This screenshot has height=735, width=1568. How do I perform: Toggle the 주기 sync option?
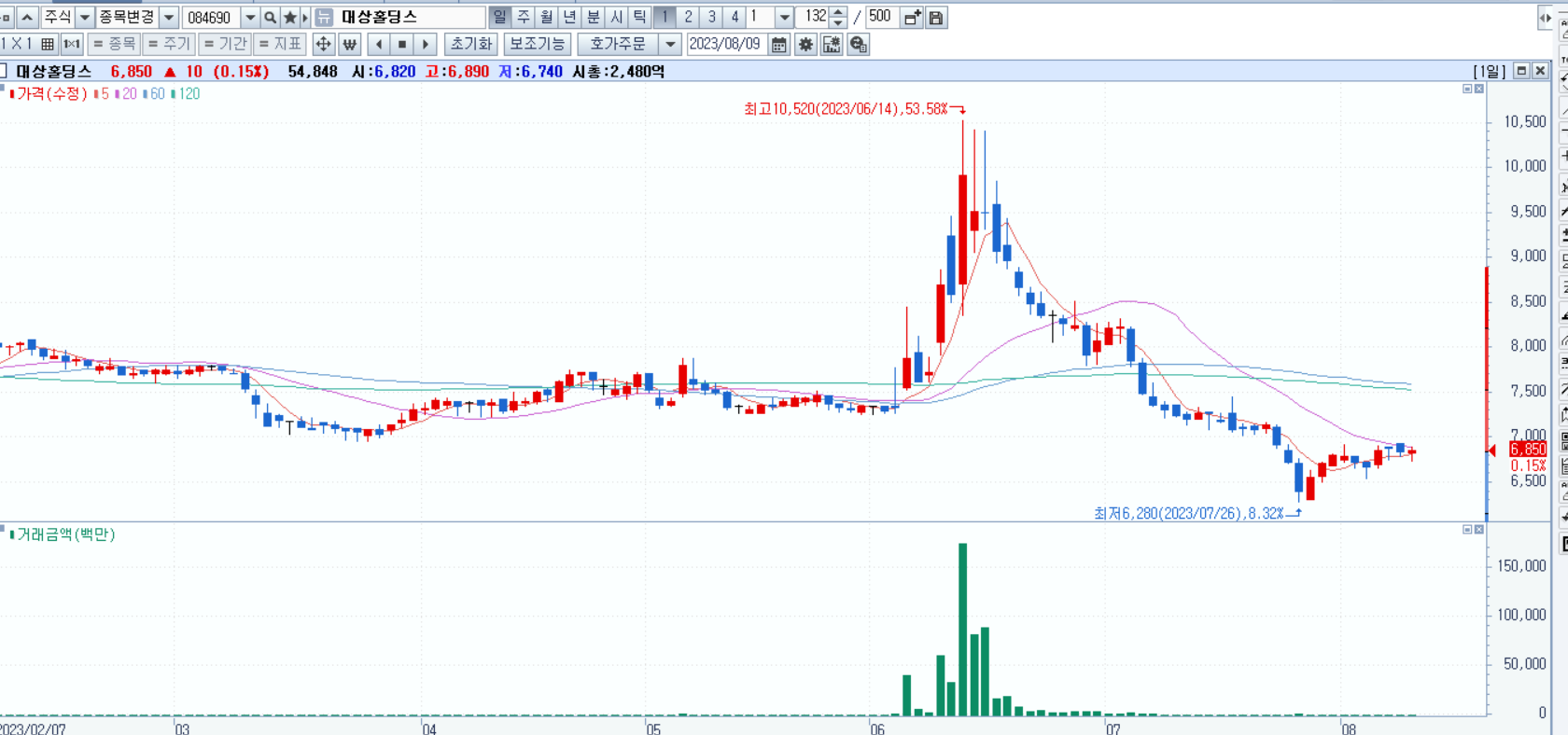pos(168,44)
